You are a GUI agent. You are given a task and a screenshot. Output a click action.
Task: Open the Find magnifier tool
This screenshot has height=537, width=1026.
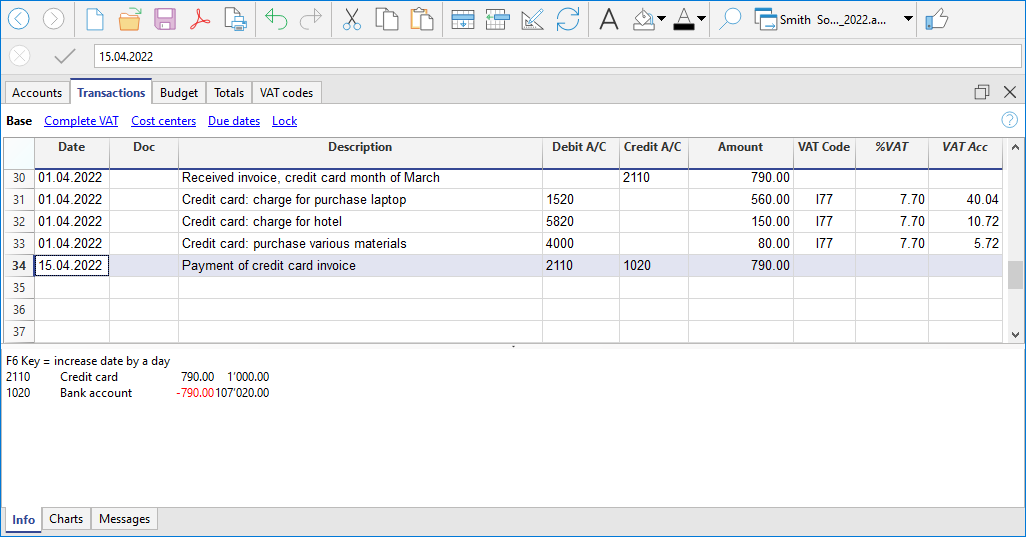[730, 19]
